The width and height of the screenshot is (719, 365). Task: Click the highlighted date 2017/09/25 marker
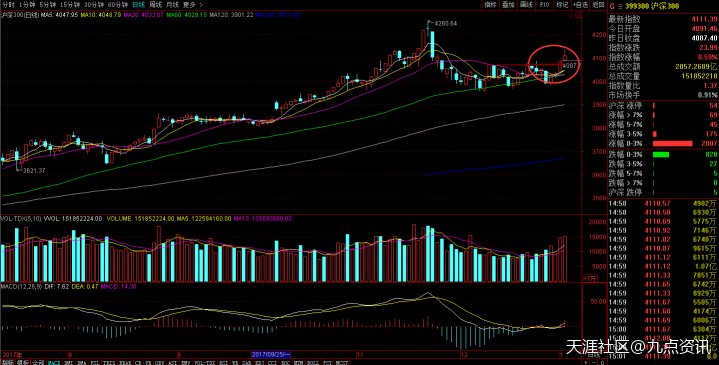point(271,354)
